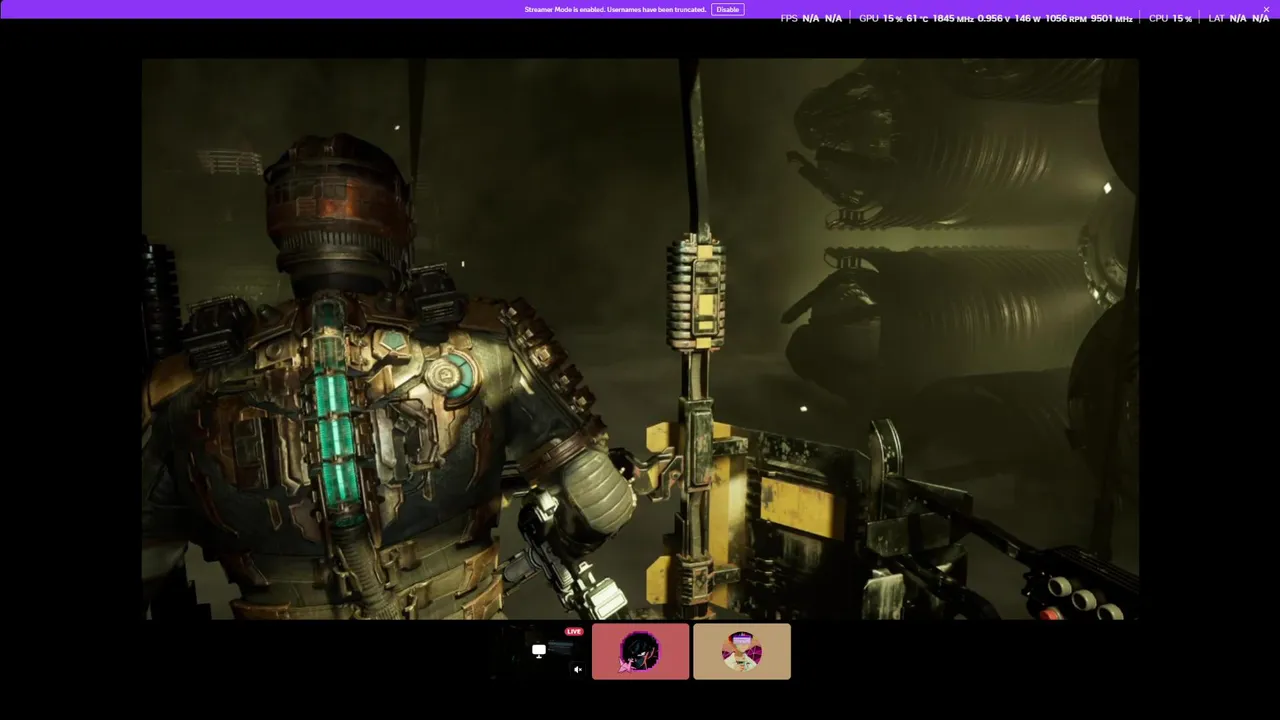The width and height of the screenshot is (1280, 720).
Task: Click the 1056 RPM fan speed value
Action: click(1065, 18)
